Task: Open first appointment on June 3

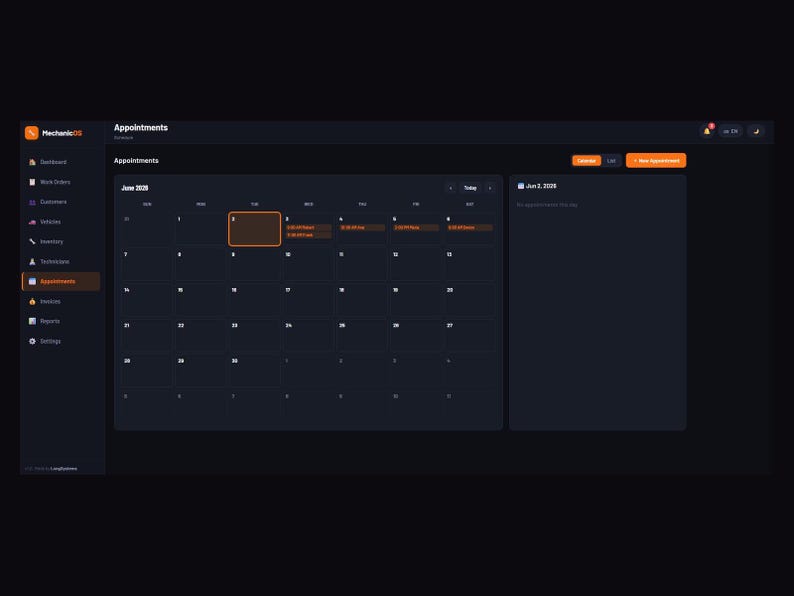Action: 308,227
